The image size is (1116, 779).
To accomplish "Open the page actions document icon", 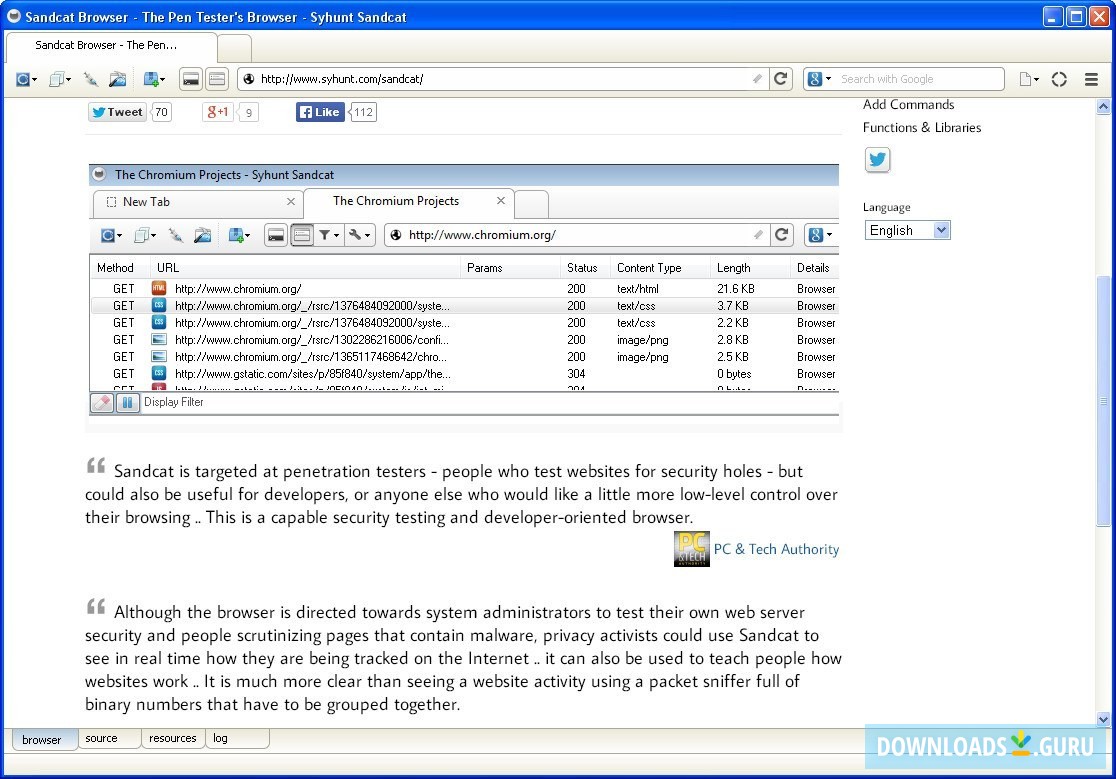I will tap(1026, 78).
